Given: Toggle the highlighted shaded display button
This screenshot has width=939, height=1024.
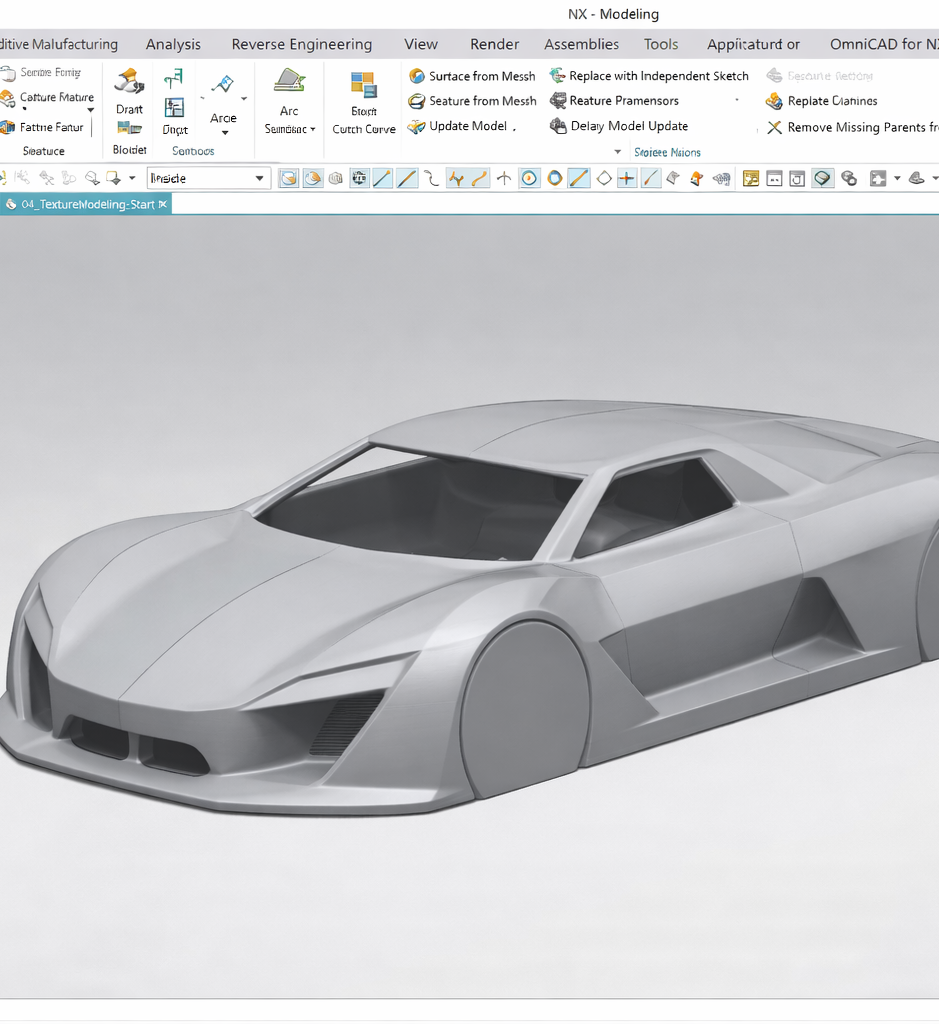Looking at the screenshot, I should pyautogui.click(x=822, y=179).
